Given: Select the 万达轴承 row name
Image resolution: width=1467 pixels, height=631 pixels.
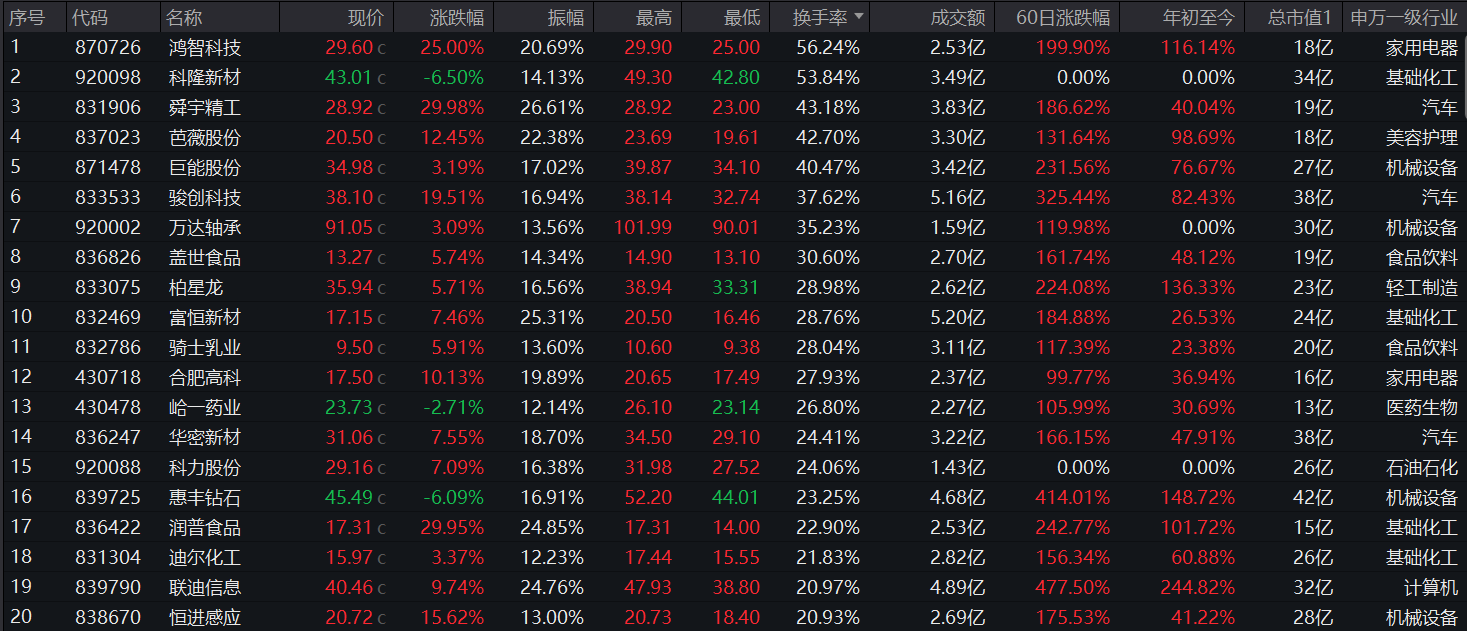Looking at the screenshot, I should pos(205,227).
